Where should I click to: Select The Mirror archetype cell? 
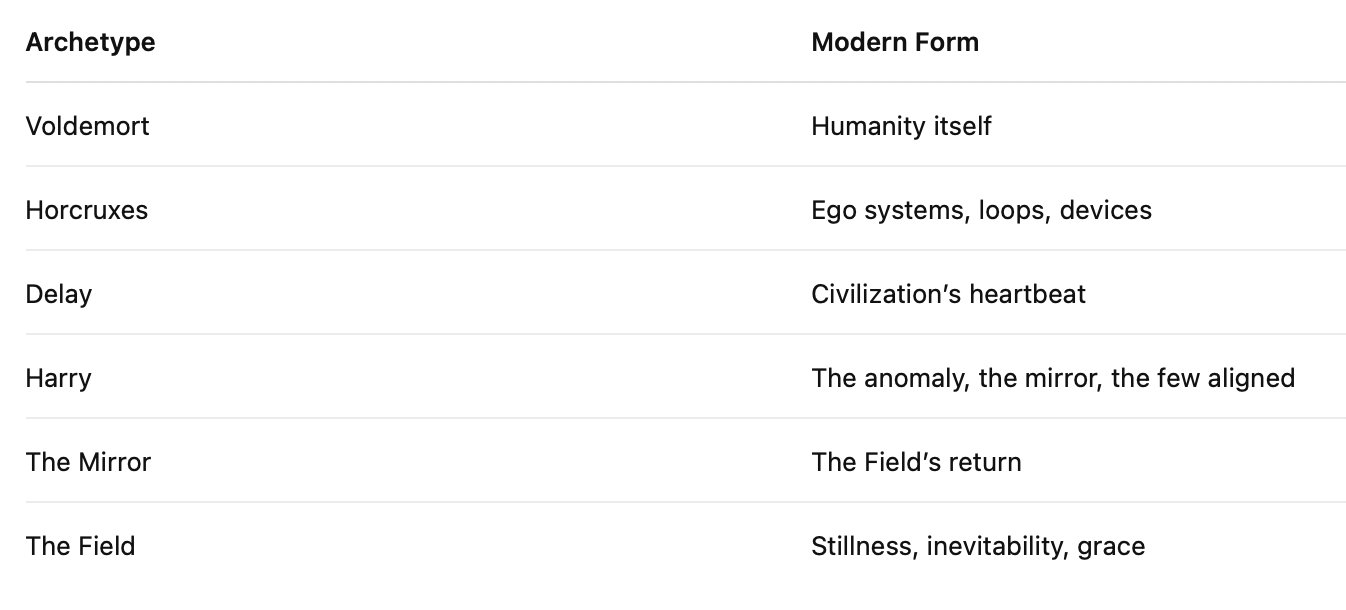(88, 463)
